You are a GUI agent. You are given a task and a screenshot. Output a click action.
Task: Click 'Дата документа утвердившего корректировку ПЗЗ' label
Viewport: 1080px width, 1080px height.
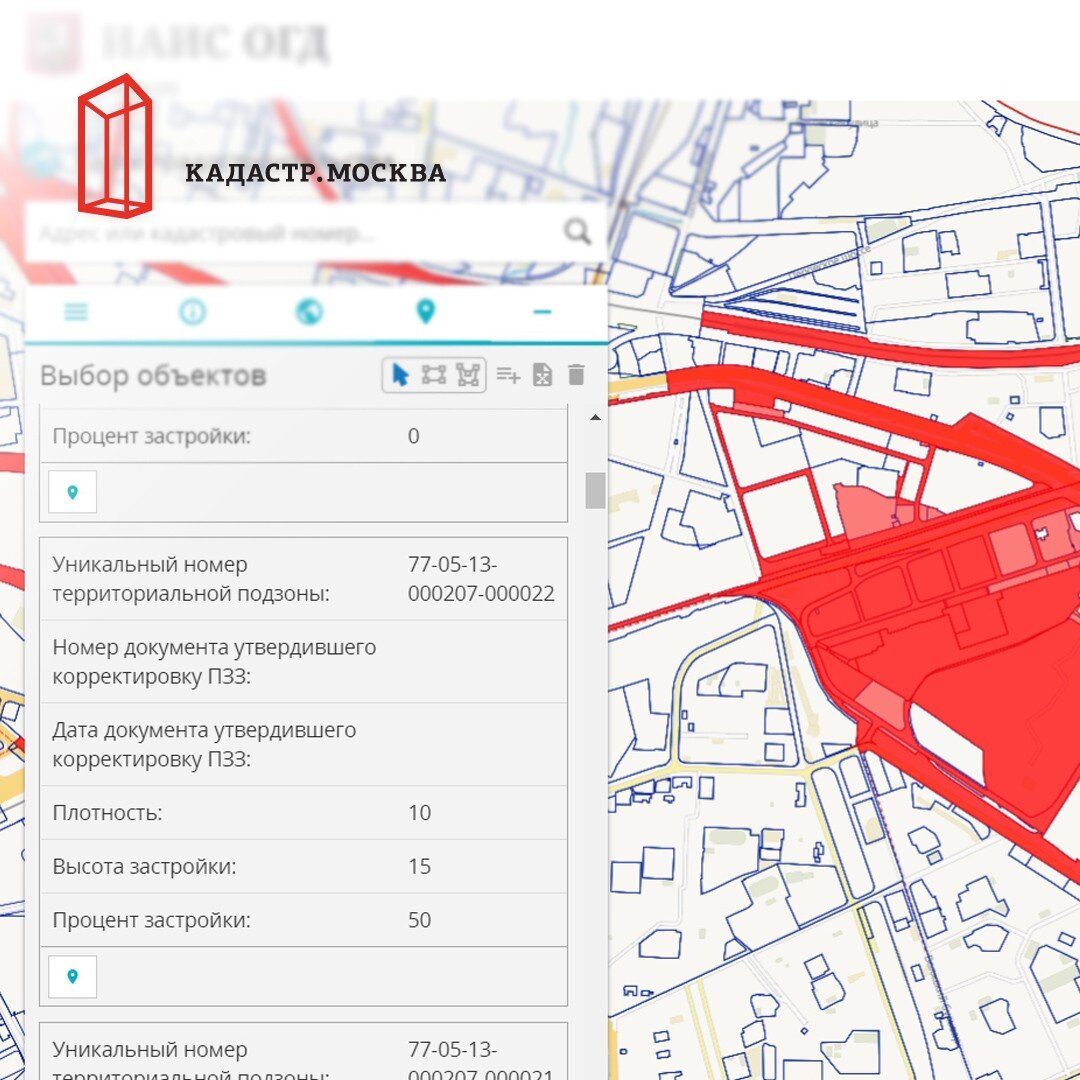(x=204, y=745)
